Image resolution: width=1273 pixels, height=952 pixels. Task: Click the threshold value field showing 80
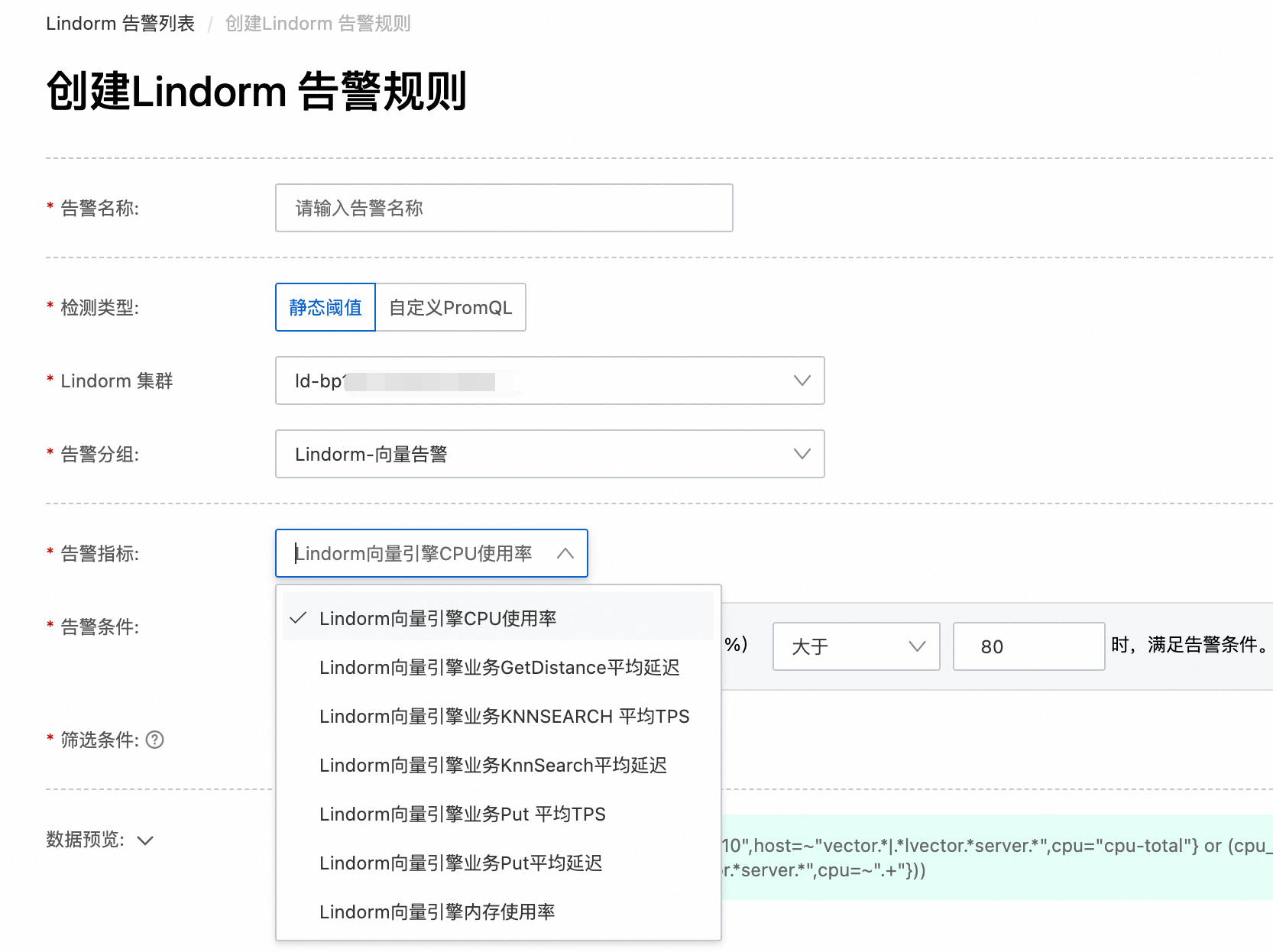coord(1028,646)
